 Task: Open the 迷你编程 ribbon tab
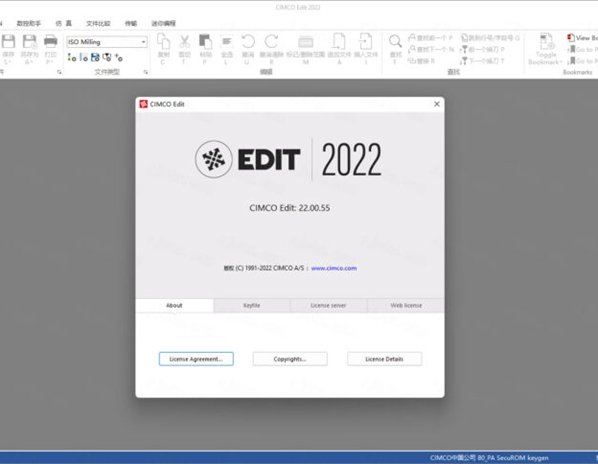pos(163,23)
